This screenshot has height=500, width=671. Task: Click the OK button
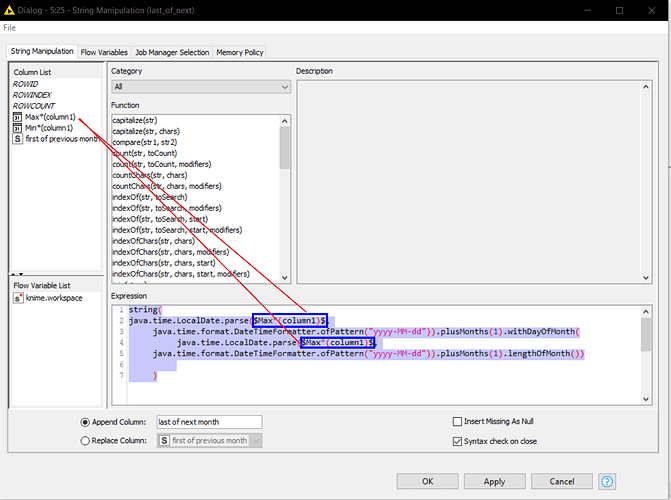(x=427, y=481)
